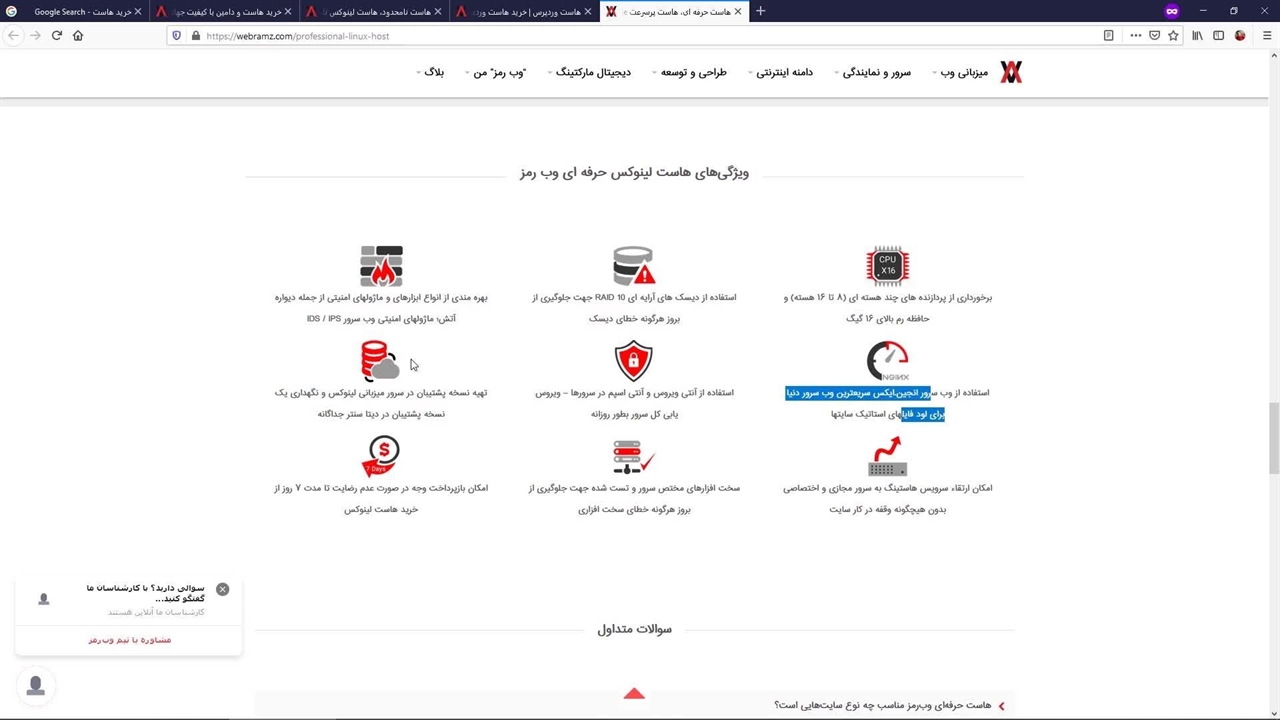Close the online chat popup
Screen dimensions: 1280x720
coord(223,589)
